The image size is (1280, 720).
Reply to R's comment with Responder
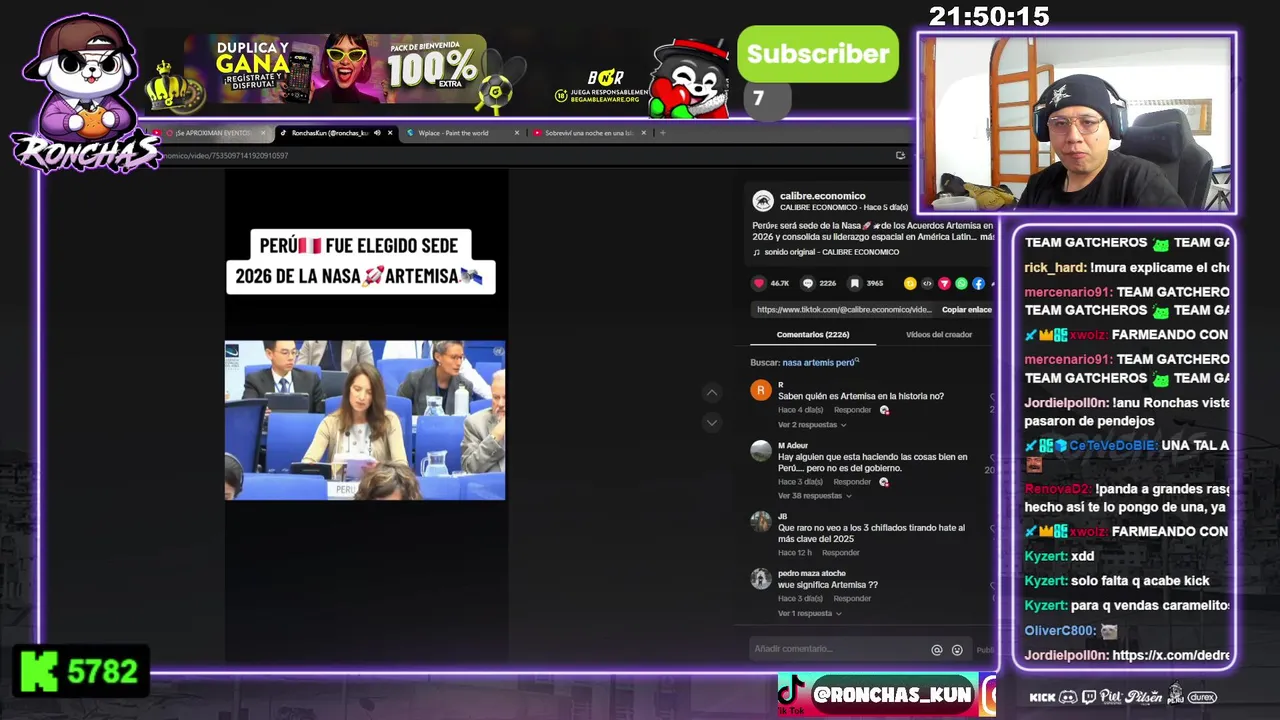point(853,410)
